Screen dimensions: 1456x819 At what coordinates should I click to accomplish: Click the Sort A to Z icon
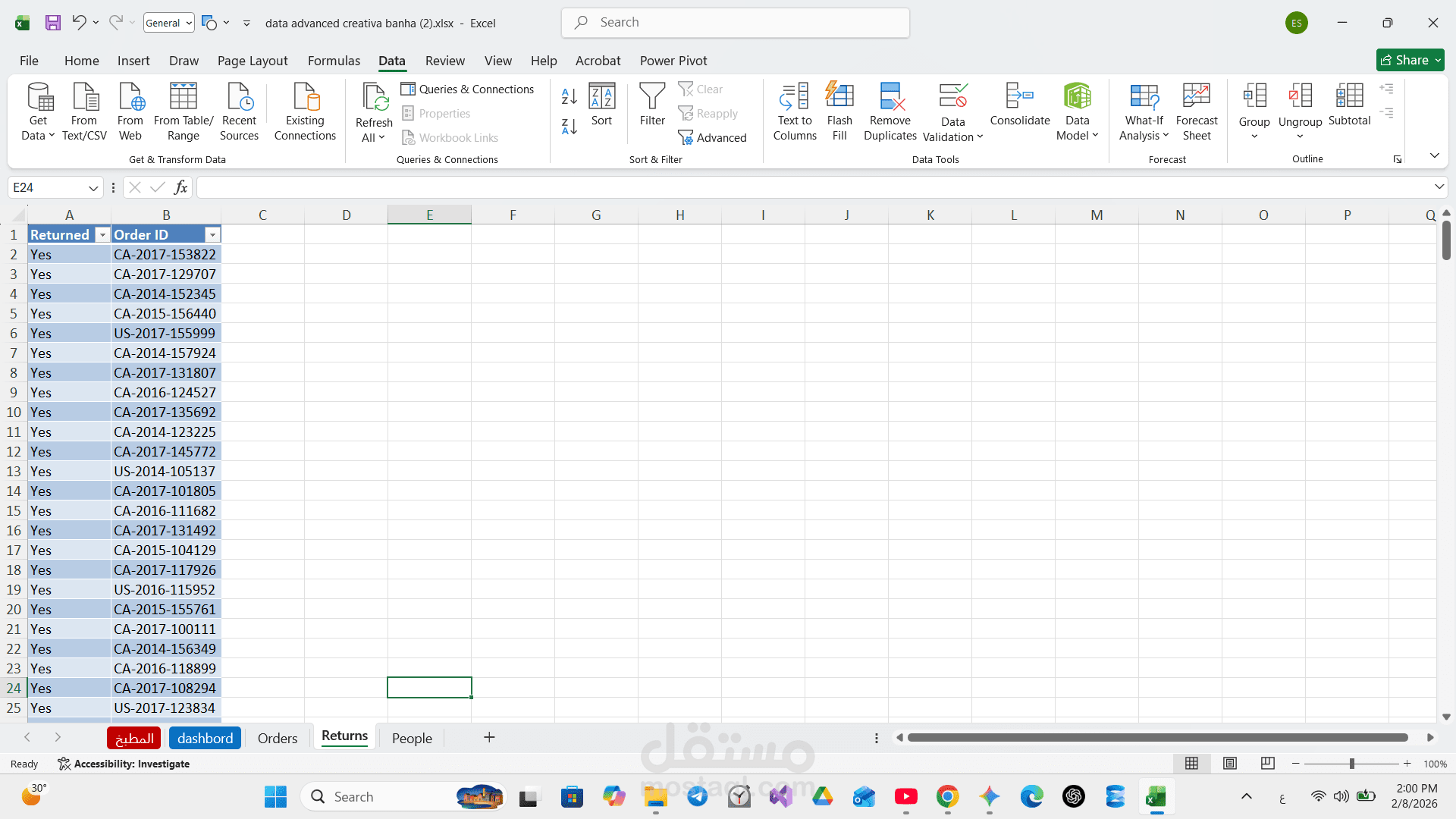569,96
